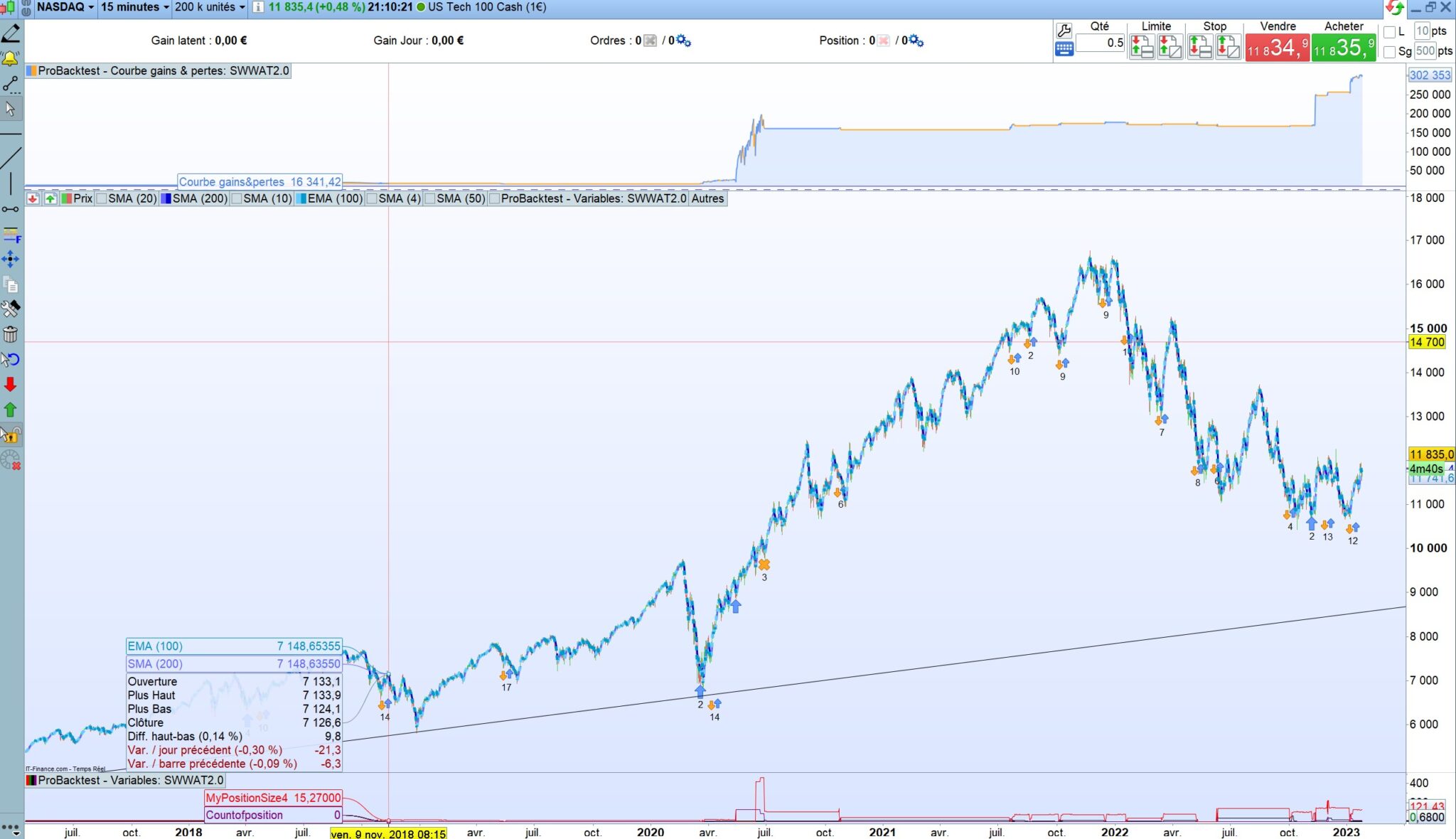Click the red Vendre sell button
Image resolution: width=1456 pixels, height=839 pixels.
[x=1277, y=48]
